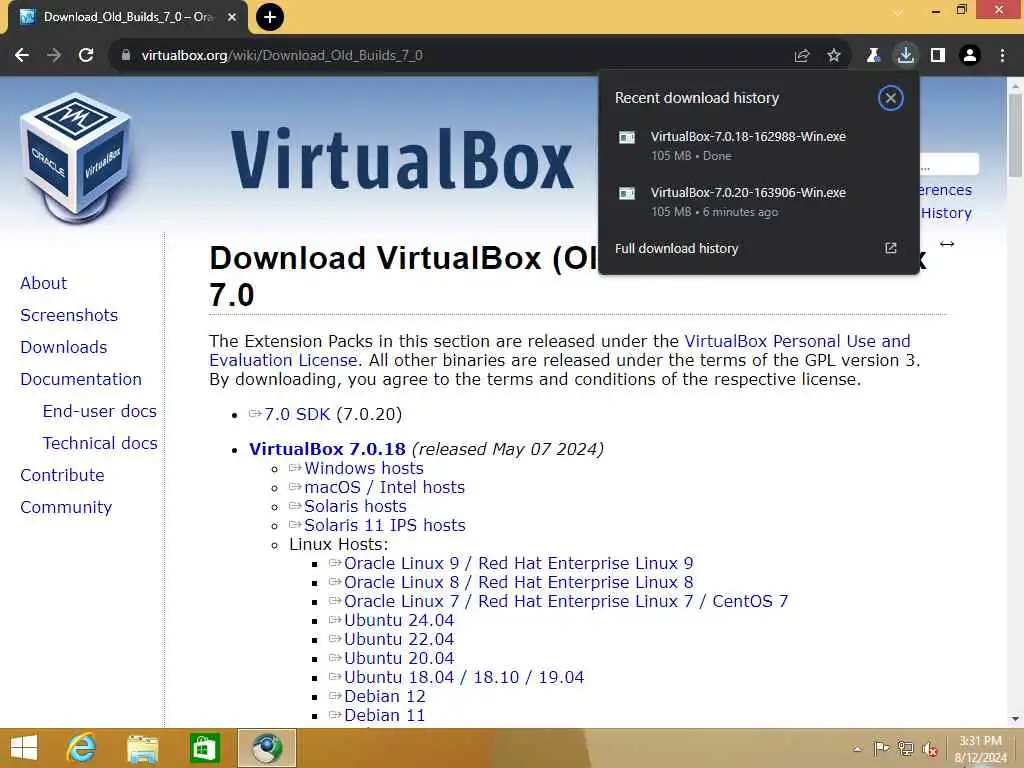Viewport: 1024px width, 768px height.
Task: Launch Internet Explorer from taskbar
Action: [x=81, y=748]
